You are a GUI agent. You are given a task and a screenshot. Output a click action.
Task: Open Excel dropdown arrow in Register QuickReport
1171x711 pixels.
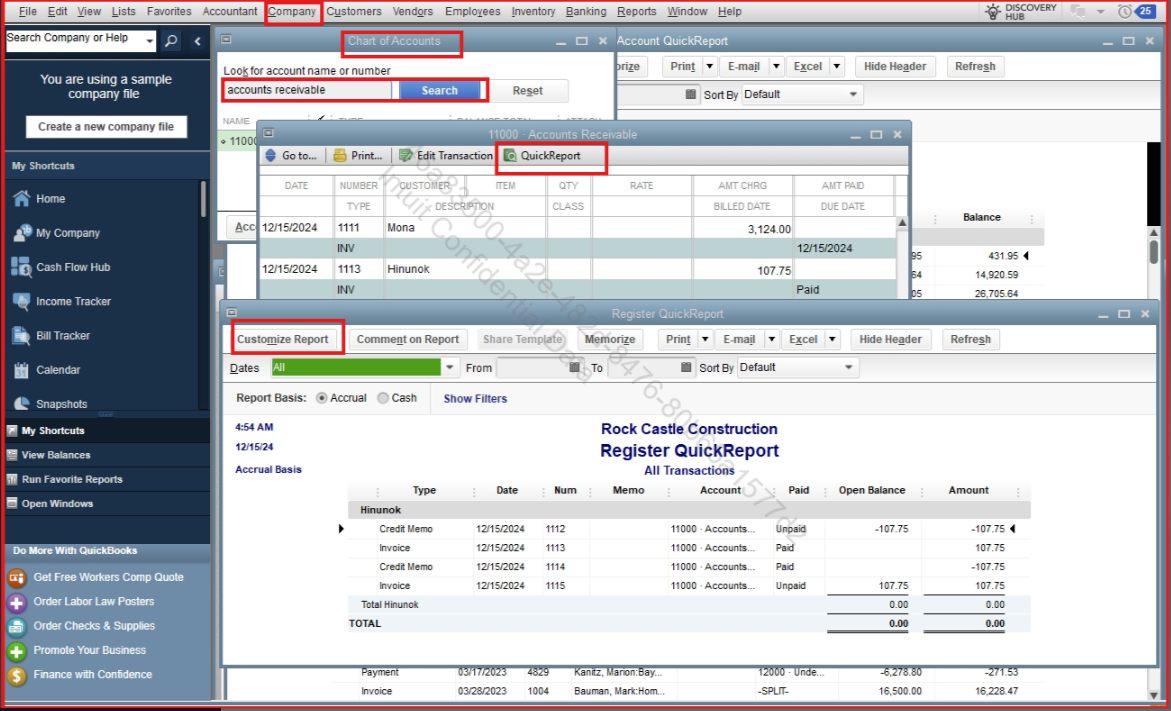point(833,339)
